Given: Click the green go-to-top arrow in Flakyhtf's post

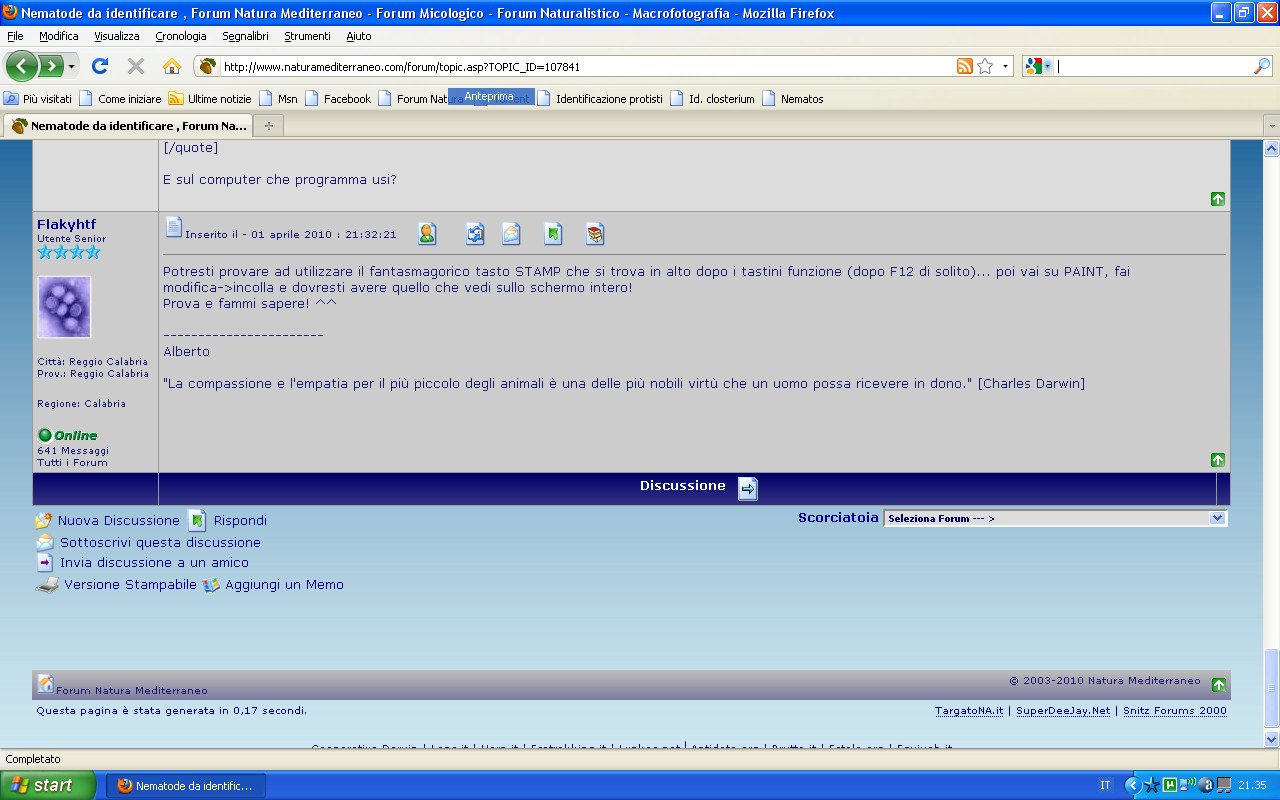Looking at the screenshot, I should click(1217, 460).
